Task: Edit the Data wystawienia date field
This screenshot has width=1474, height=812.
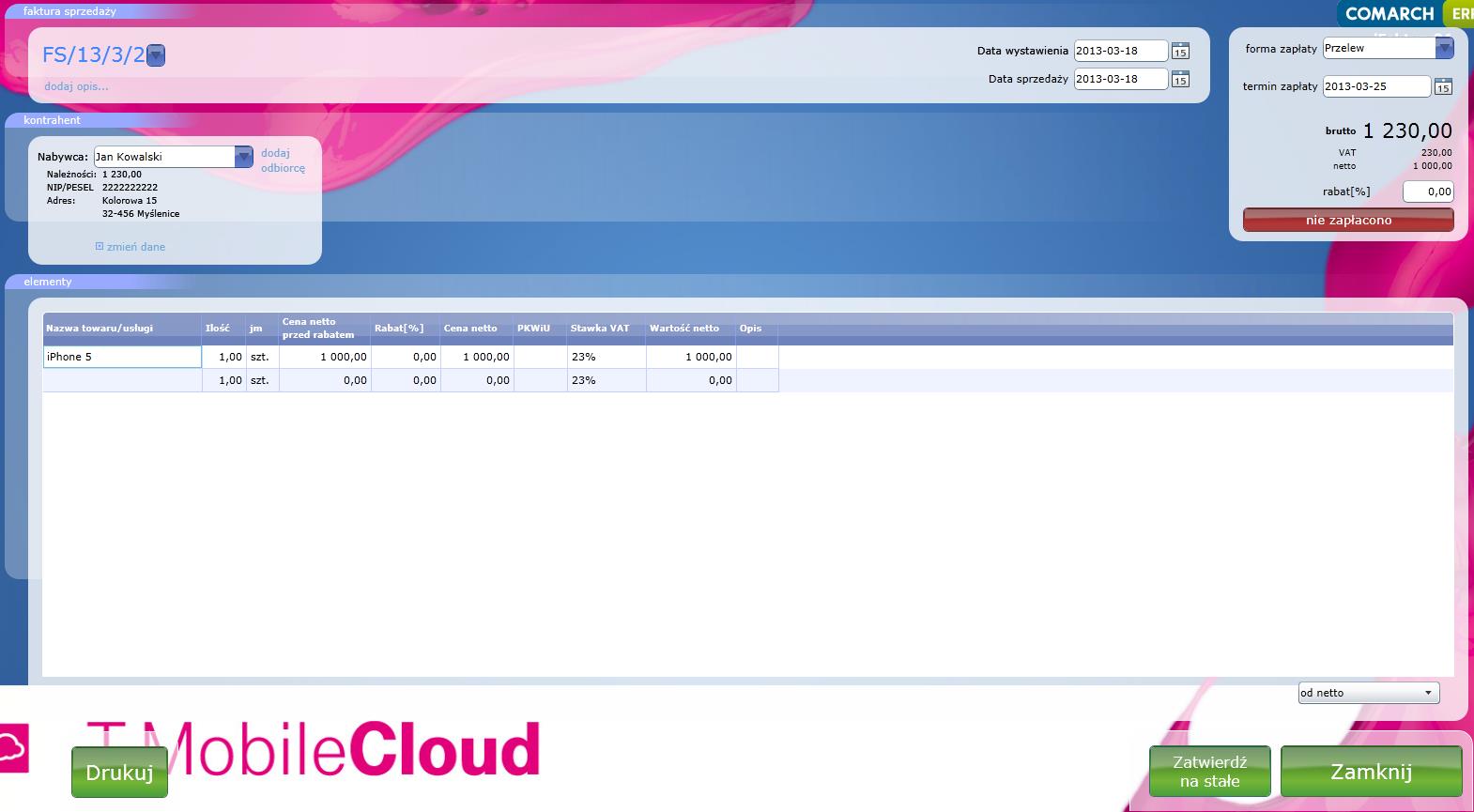Action: click(1121, 51)
